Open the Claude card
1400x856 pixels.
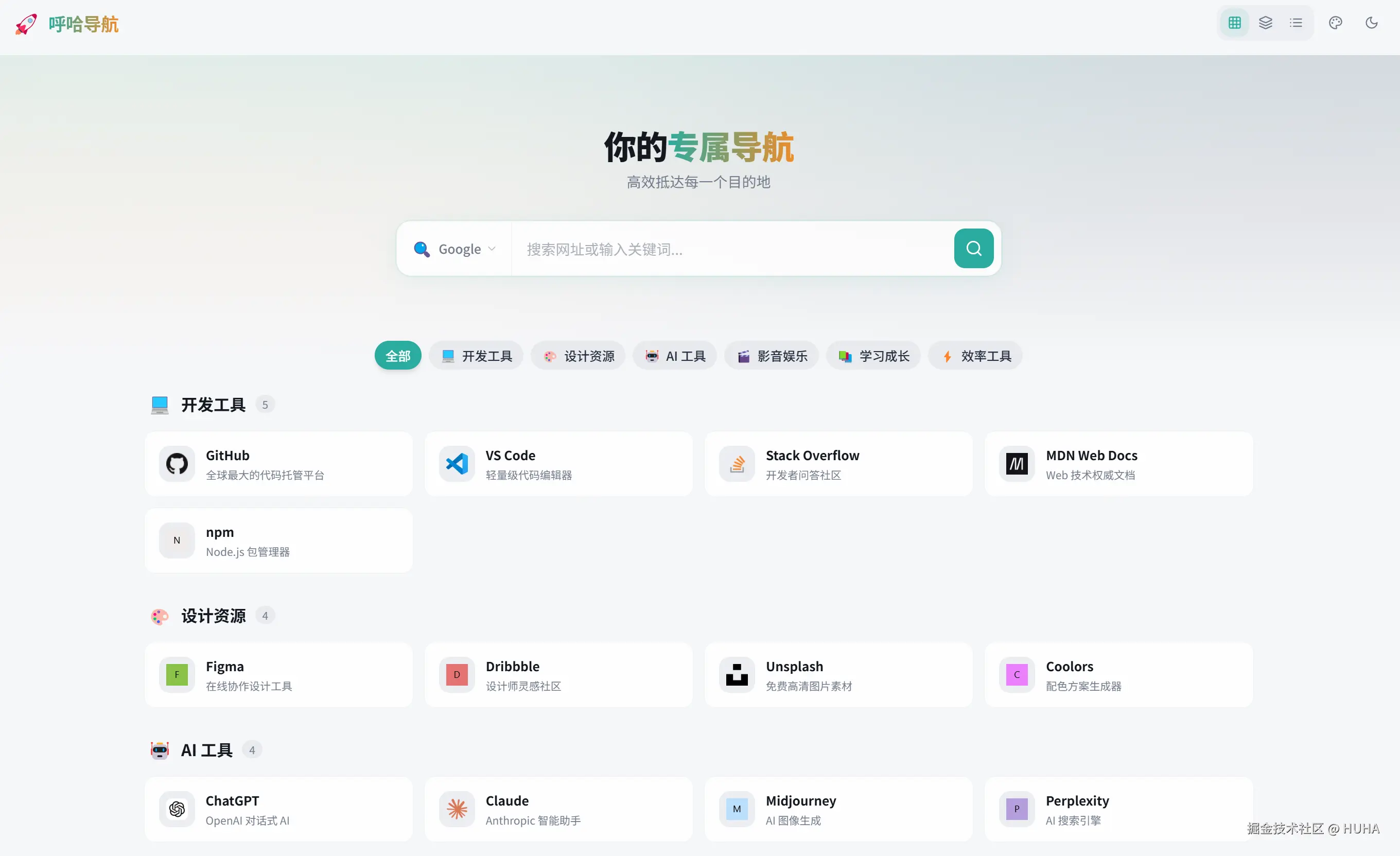tap(558, 809)
